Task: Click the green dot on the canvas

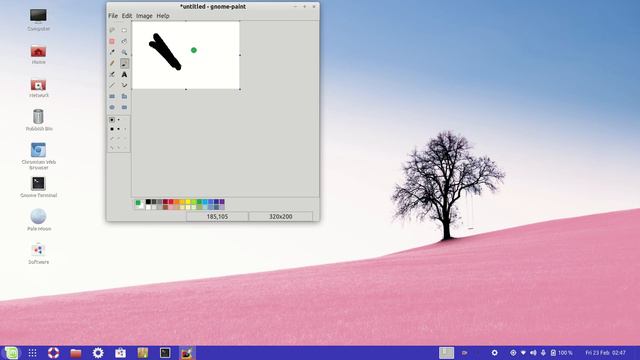Action: [x=194, y=50]
